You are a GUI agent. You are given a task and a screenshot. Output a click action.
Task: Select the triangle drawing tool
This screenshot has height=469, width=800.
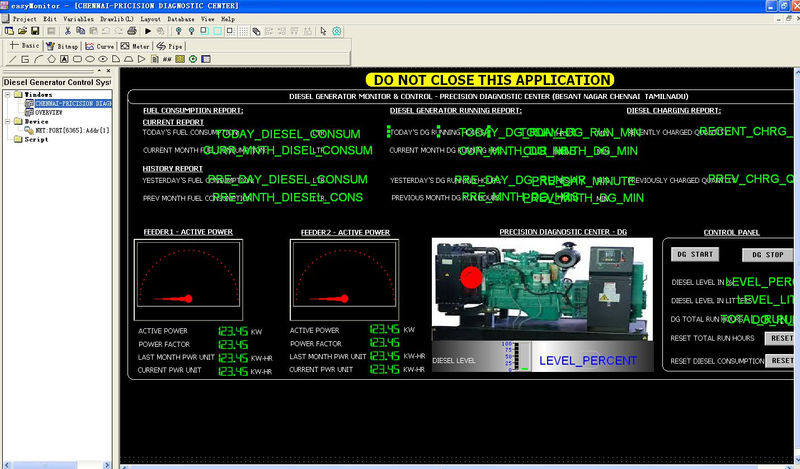[x=141, y=59]
